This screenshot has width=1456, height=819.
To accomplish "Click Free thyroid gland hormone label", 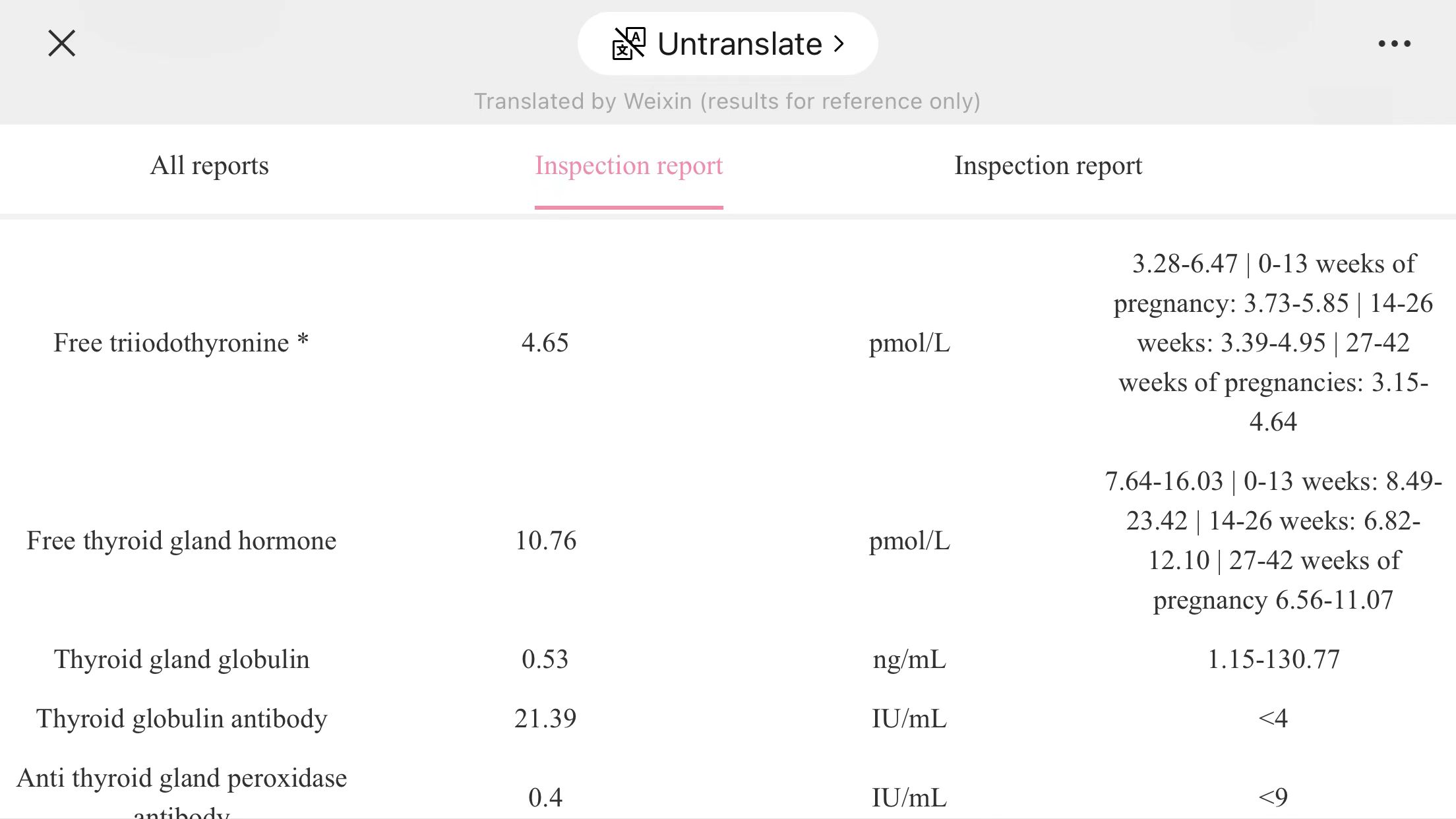I will click(x=181, y=541).
